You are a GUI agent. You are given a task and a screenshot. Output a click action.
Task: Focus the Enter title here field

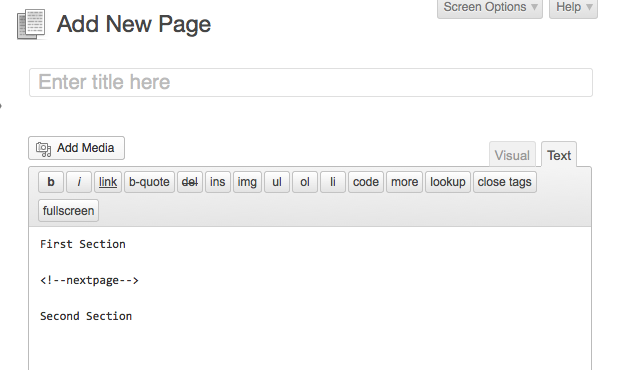click(x=311, y=82)
